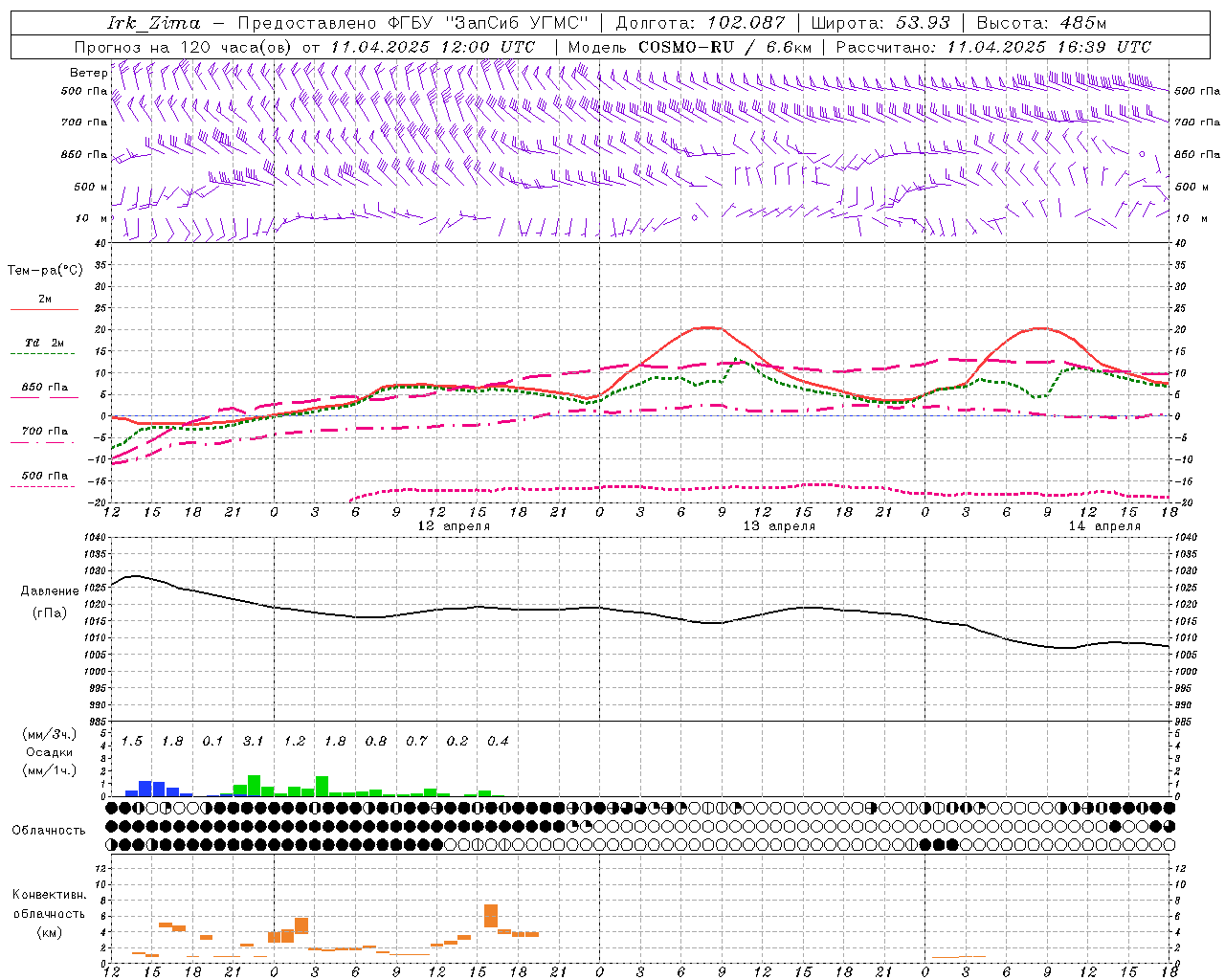Click the 700 гПа temperature legend label
This screenshot has width=1225, height=980.
(x=45, y=432)
